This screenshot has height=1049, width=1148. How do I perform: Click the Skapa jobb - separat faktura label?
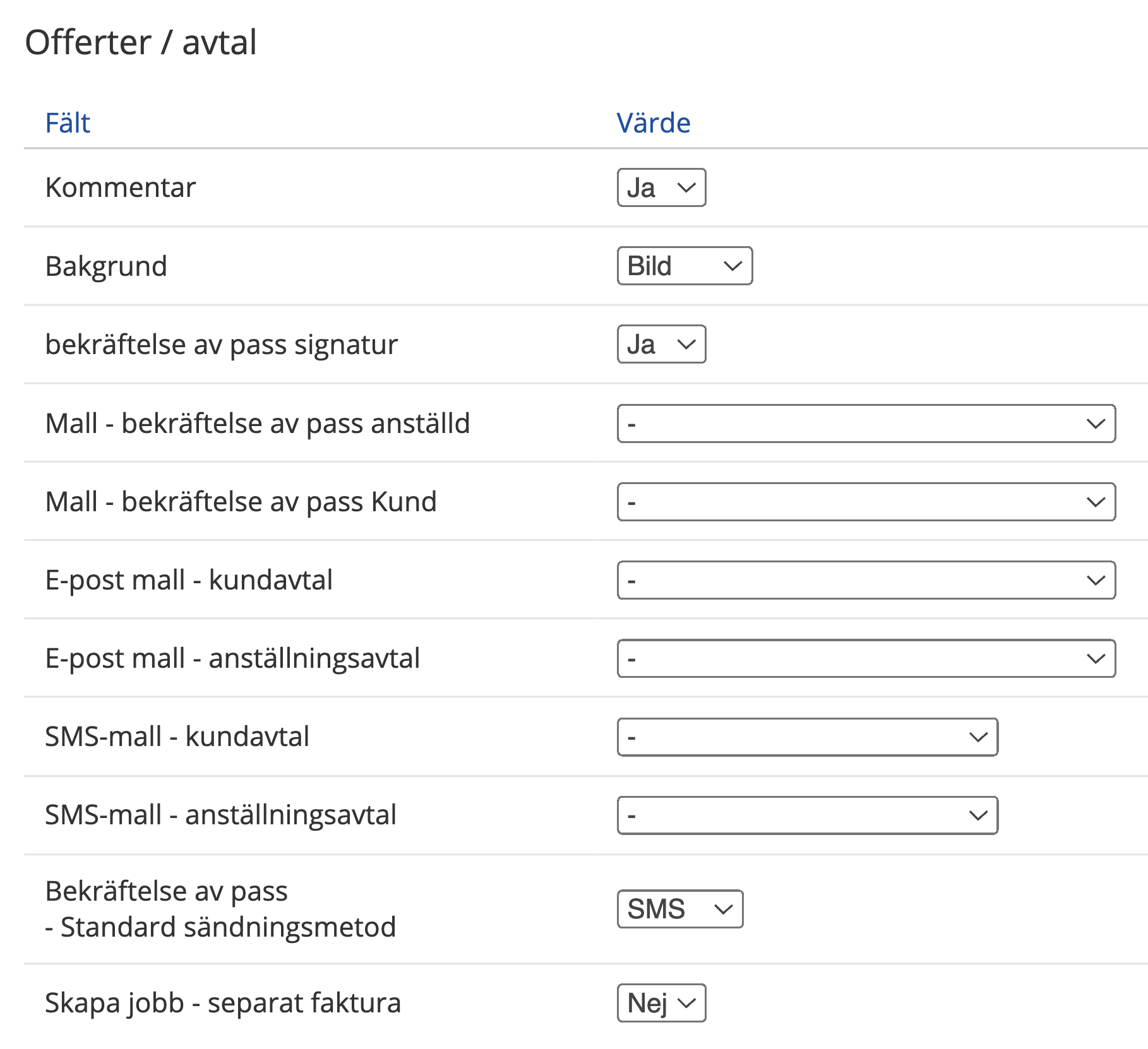click(x=223, y=1002)
